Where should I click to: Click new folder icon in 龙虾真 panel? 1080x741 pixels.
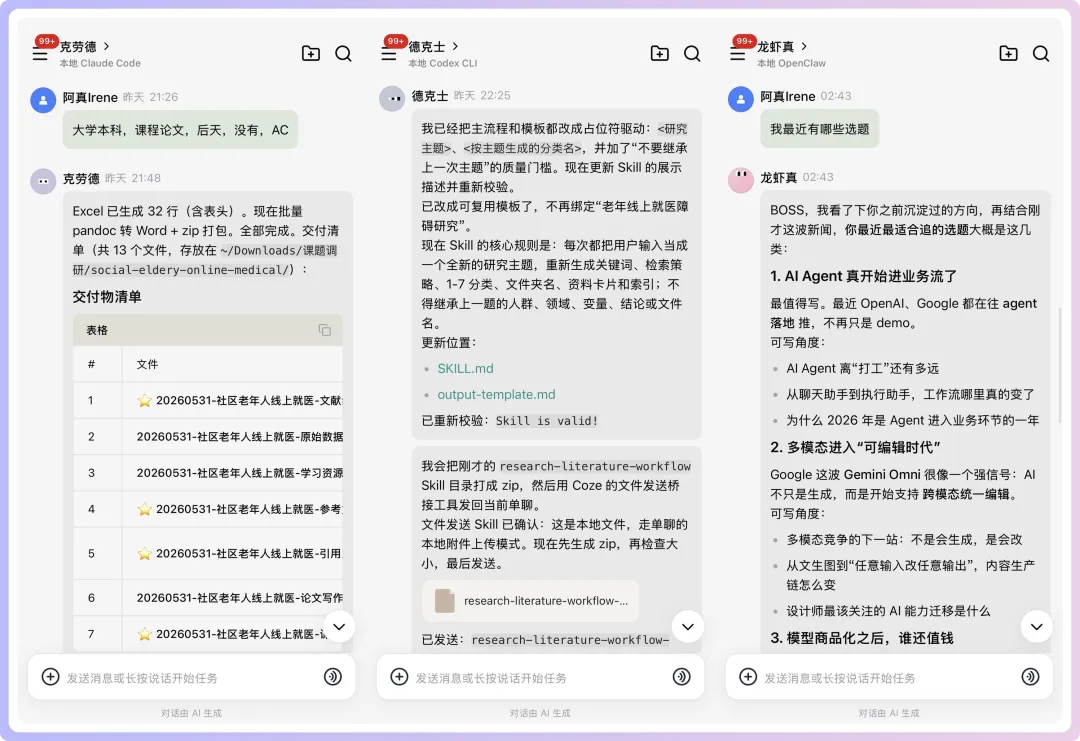pyautogui.click(x=1008, y=53)
